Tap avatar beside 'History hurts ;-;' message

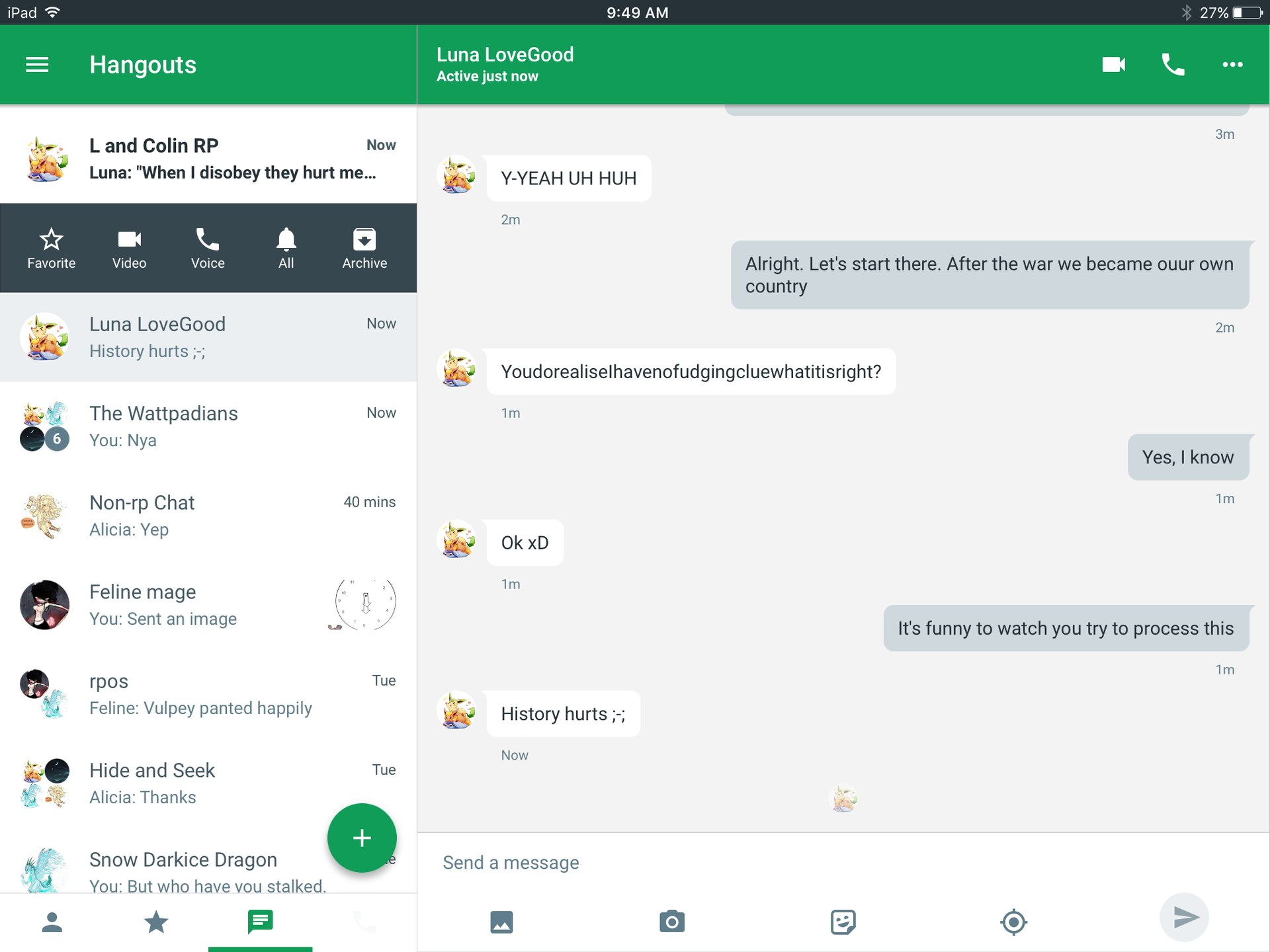tap(458, 711)
